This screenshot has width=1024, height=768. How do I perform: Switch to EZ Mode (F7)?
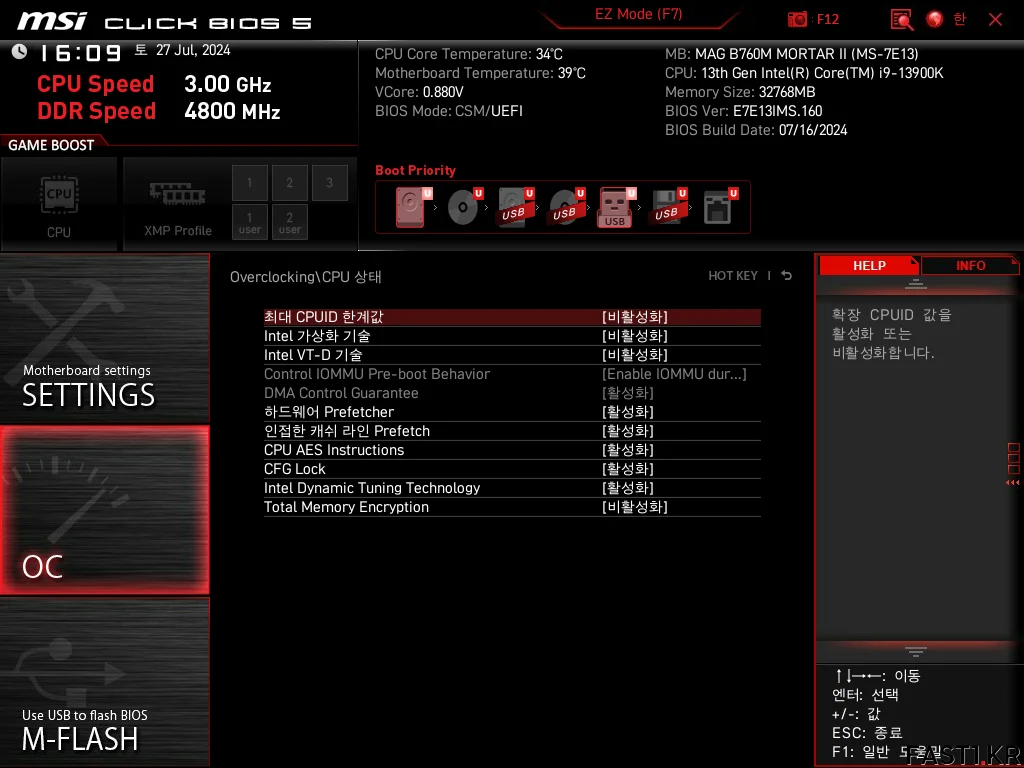pos(638,14)
